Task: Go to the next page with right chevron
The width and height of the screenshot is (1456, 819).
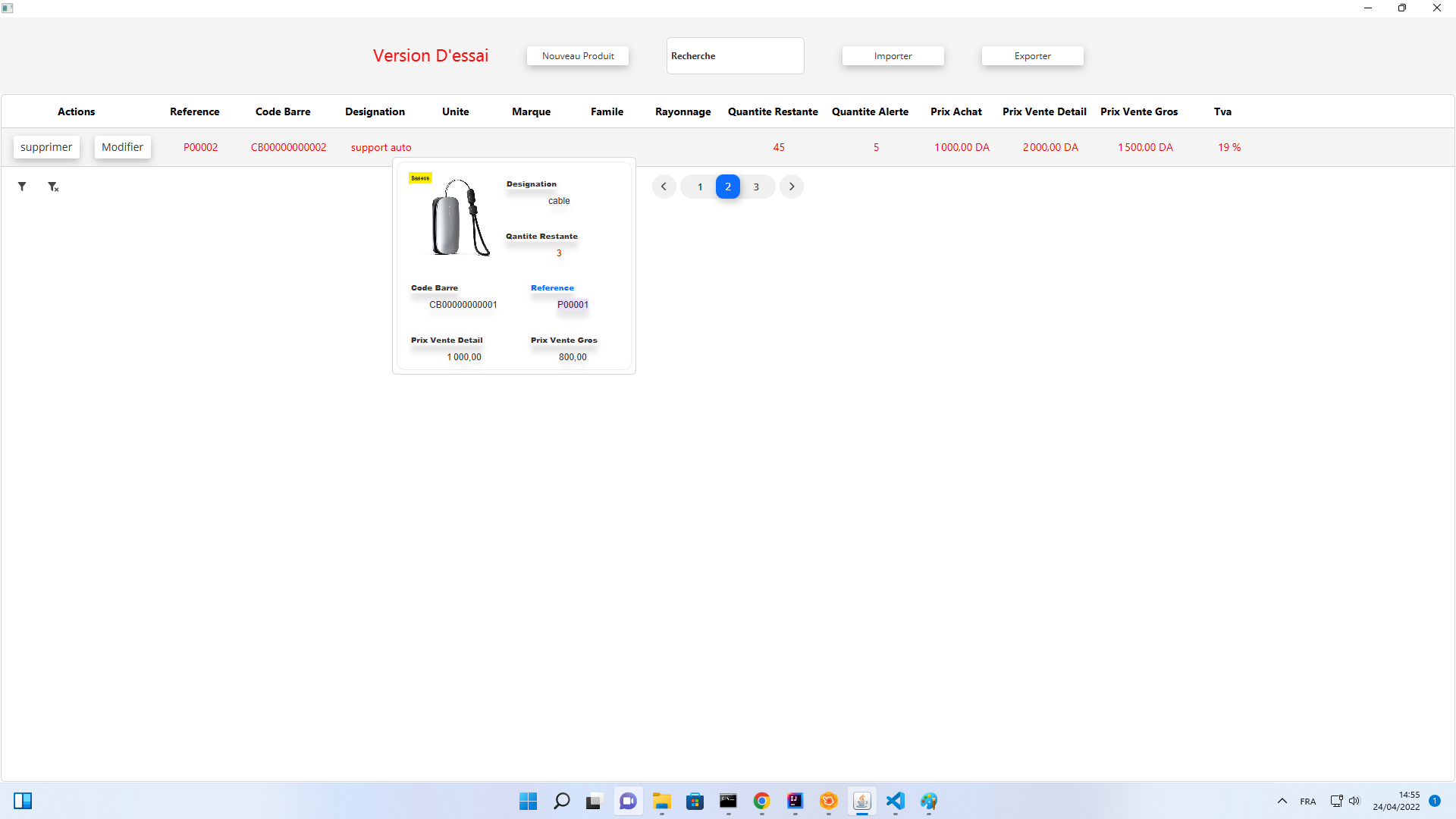Action: 792,187
